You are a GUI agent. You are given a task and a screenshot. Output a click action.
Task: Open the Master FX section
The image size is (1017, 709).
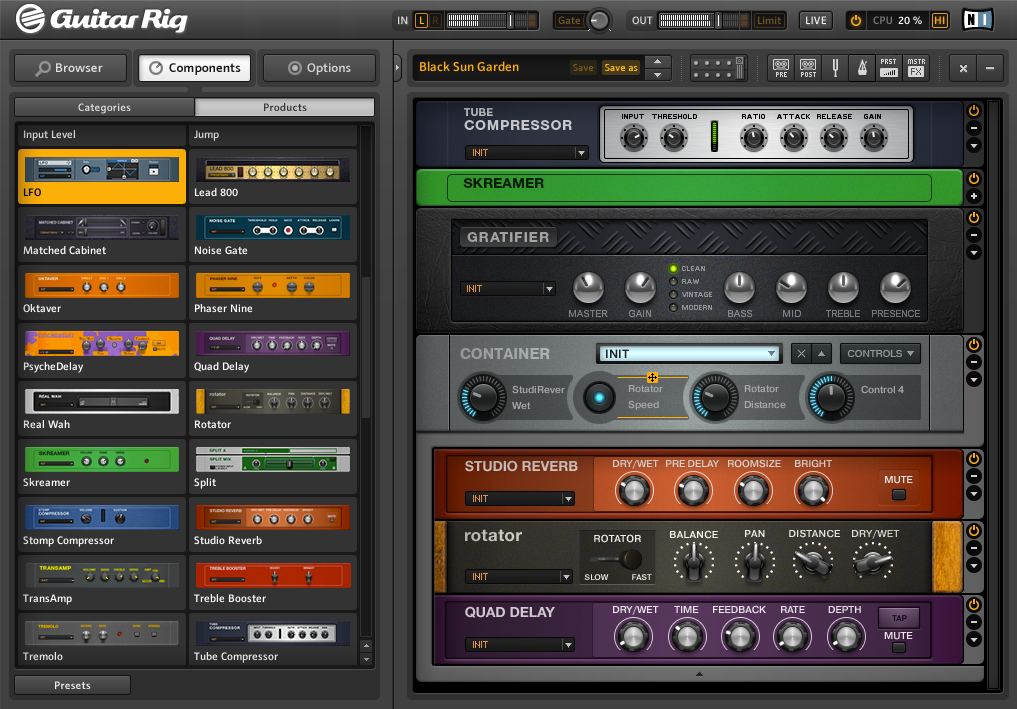(916, 67)
